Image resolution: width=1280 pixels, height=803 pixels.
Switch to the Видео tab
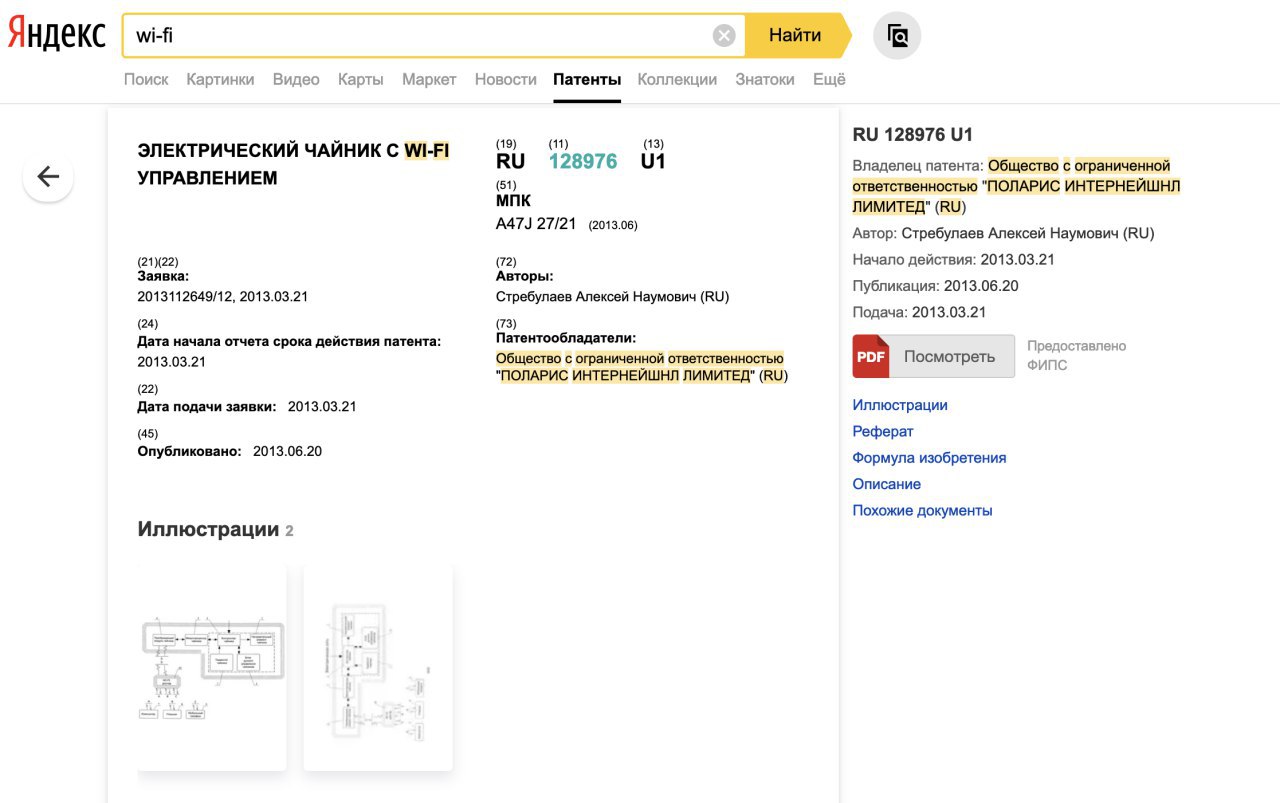(x=296, y=79)
